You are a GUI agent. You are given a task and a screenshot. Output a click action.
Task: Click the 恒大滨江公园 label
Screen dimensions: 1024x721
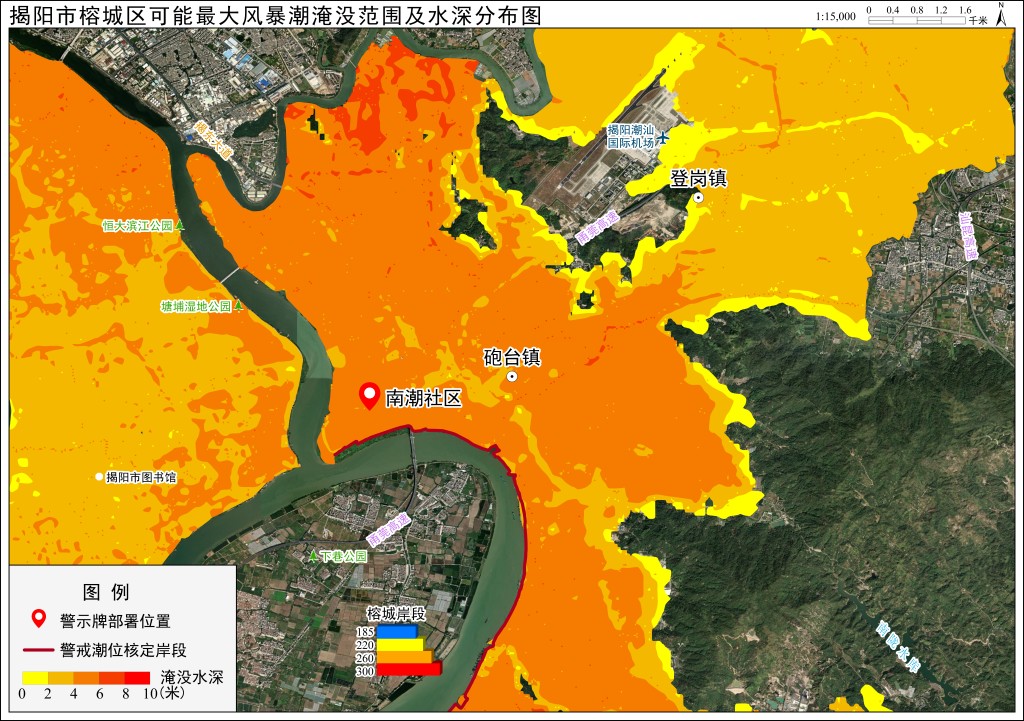click(x=138, y=226)
